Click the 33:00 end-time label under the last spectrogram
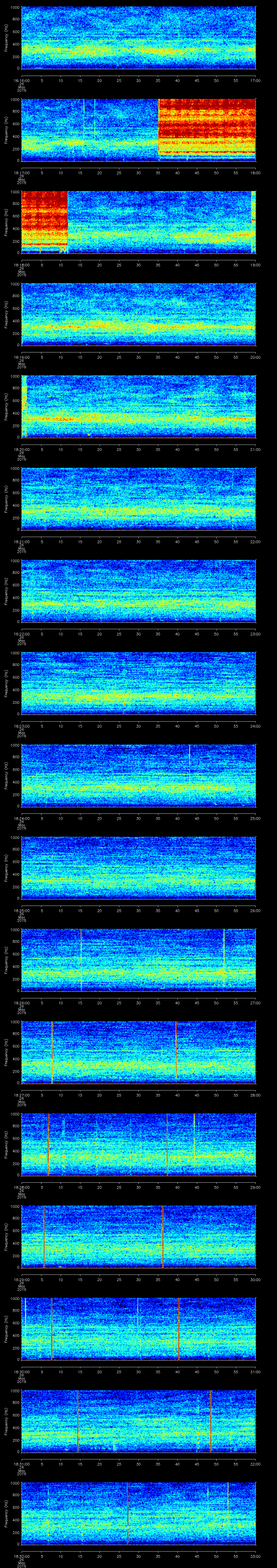Screen dimensions: 277x1568 point(255,1555)
